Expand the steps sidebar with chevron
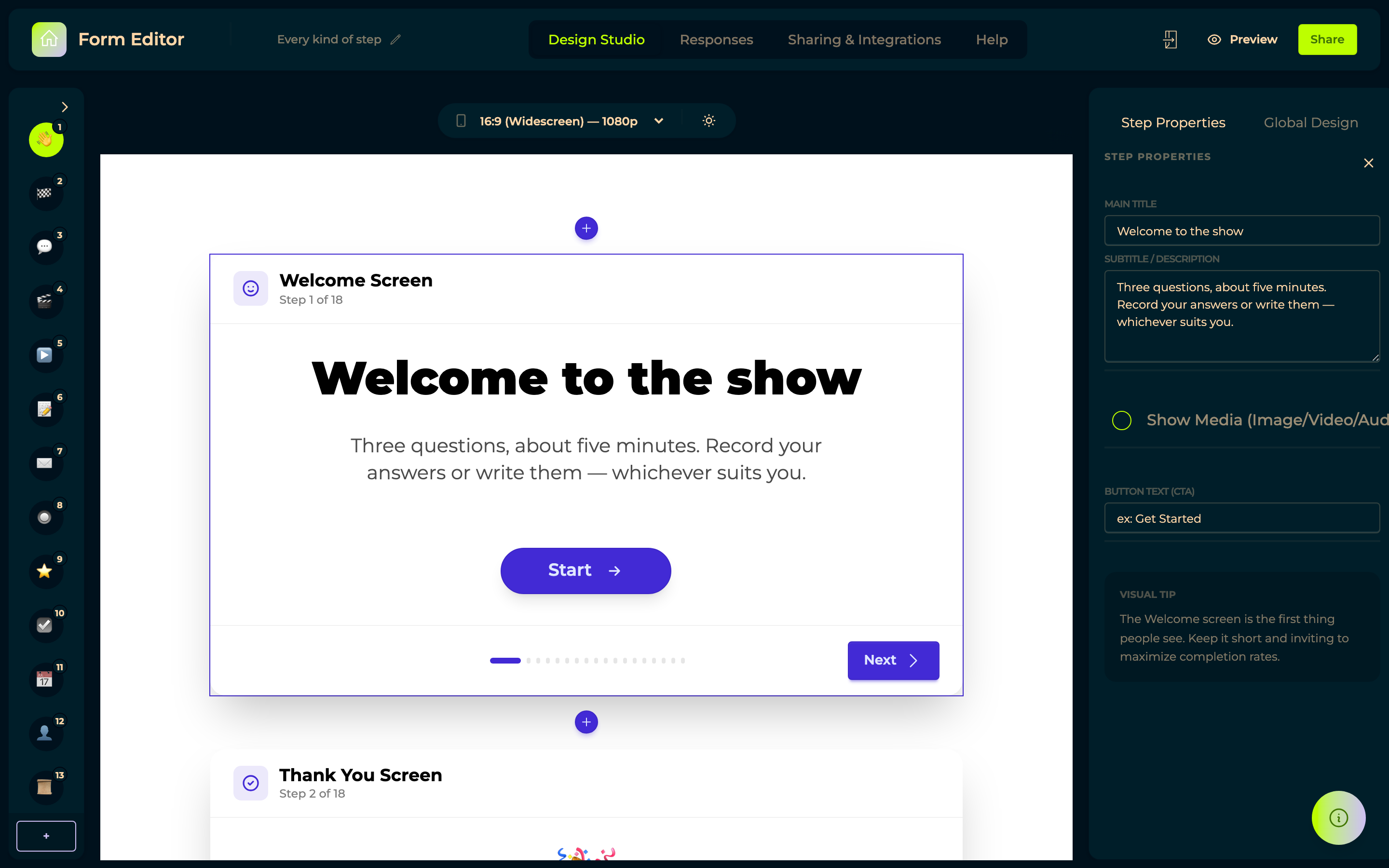1389x868 pixels. pos(65,108)
